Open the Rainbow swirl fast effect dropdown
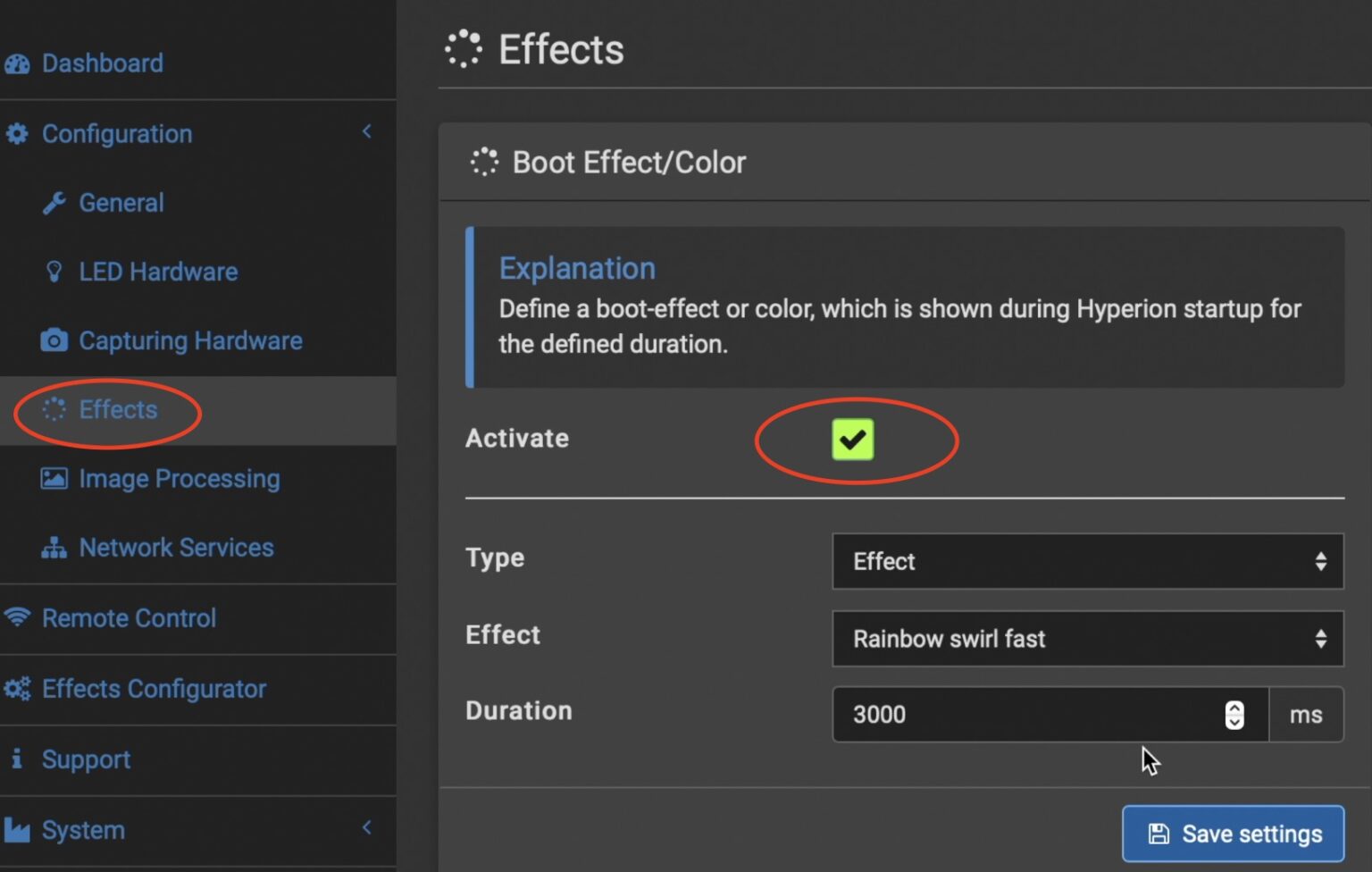1372x872 pixels. pos(1087,639)
